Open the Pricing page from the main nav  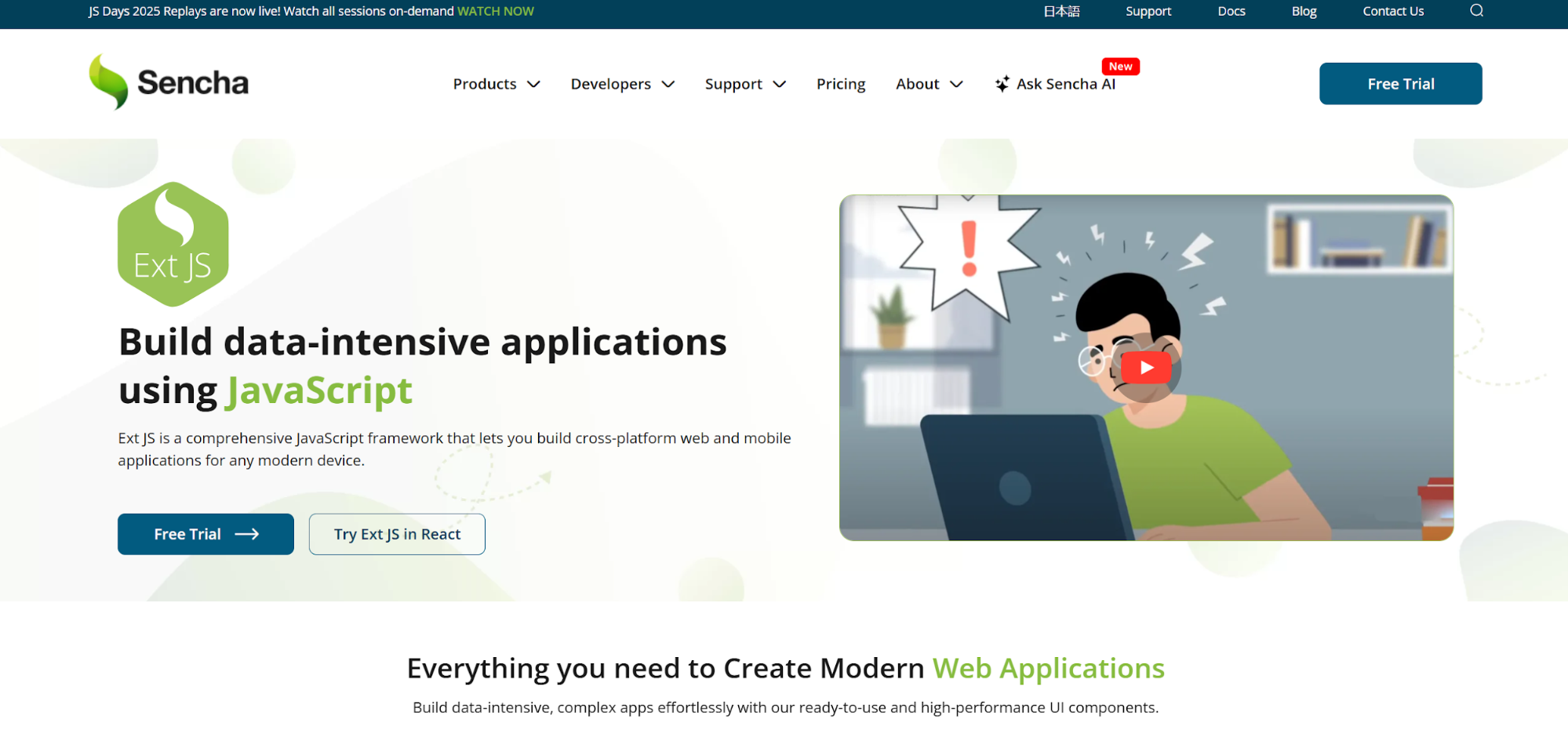(841, 84)
